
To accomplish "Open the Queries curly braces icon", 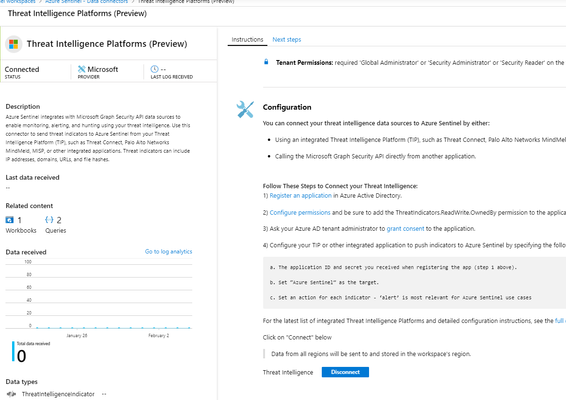I will [49, 220].
